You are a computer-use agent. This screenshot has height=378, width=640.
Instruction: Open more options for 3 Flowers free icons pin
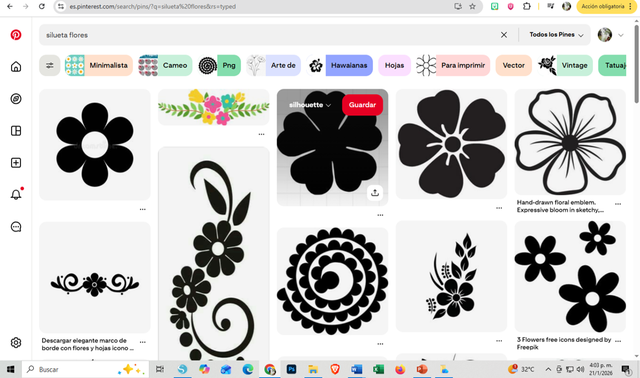point(618,341)
